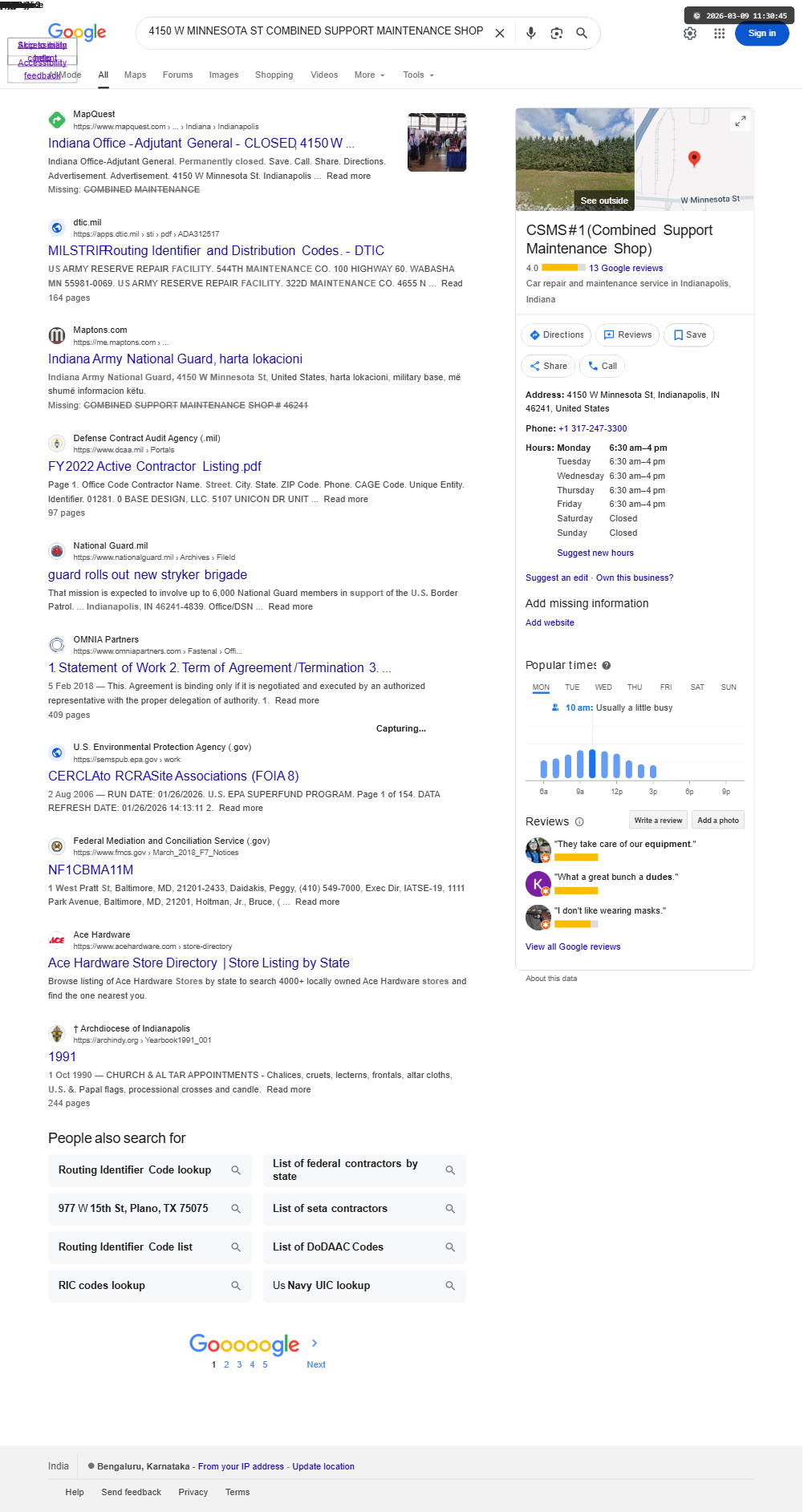Open Google Lens image search icon

(x=556, y=33)
